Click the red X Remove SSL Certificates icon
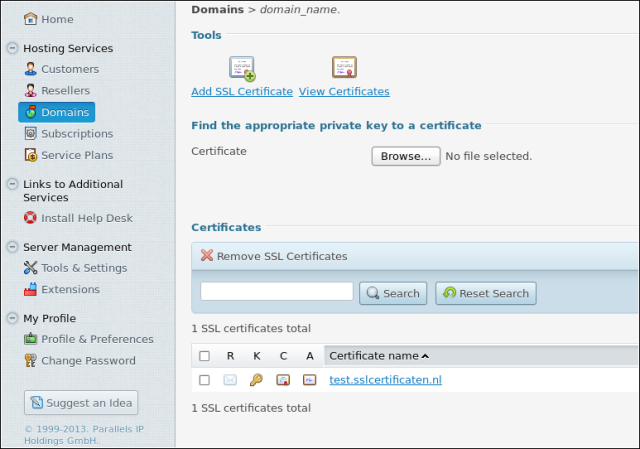 207,256
